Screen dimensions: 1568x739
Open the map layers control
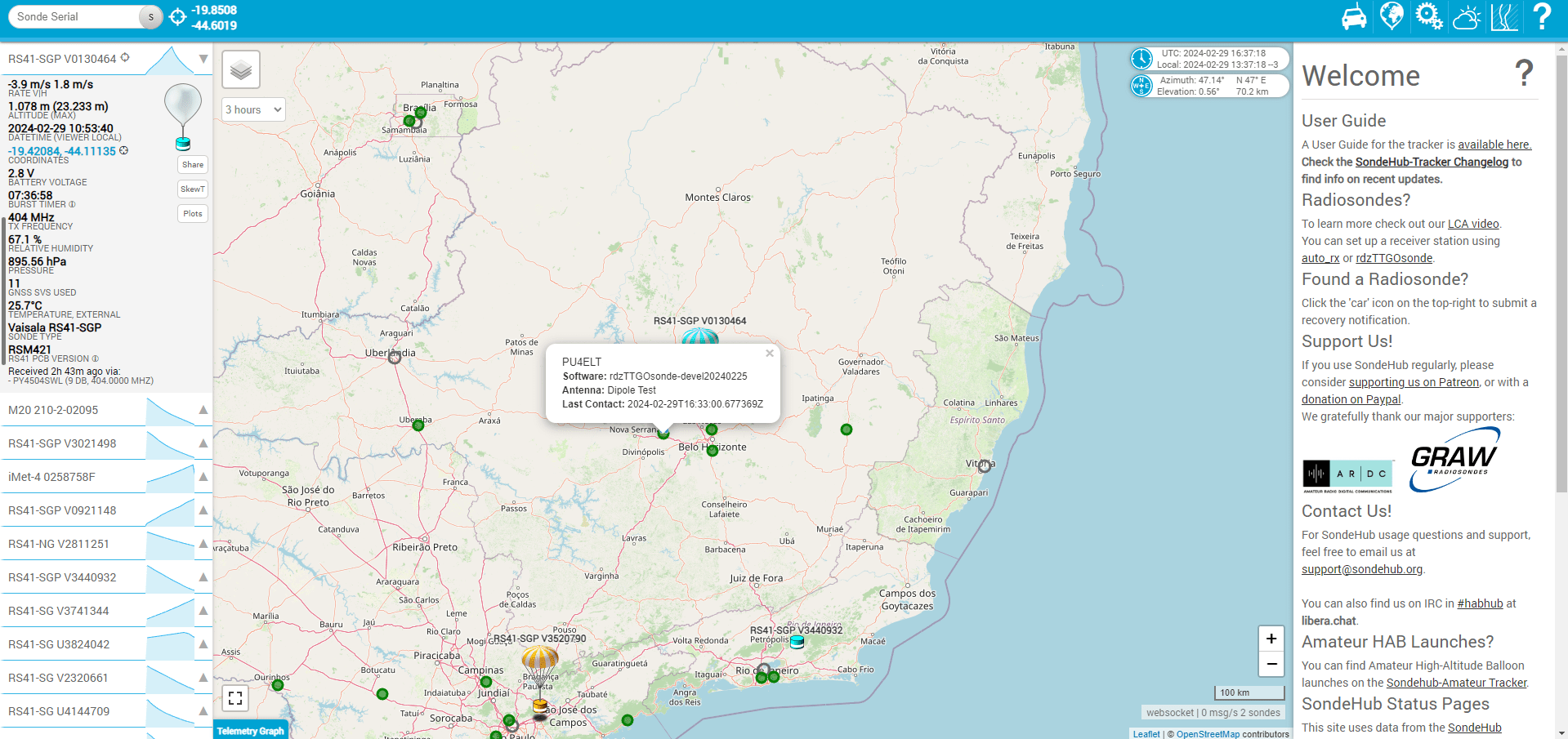241,70
